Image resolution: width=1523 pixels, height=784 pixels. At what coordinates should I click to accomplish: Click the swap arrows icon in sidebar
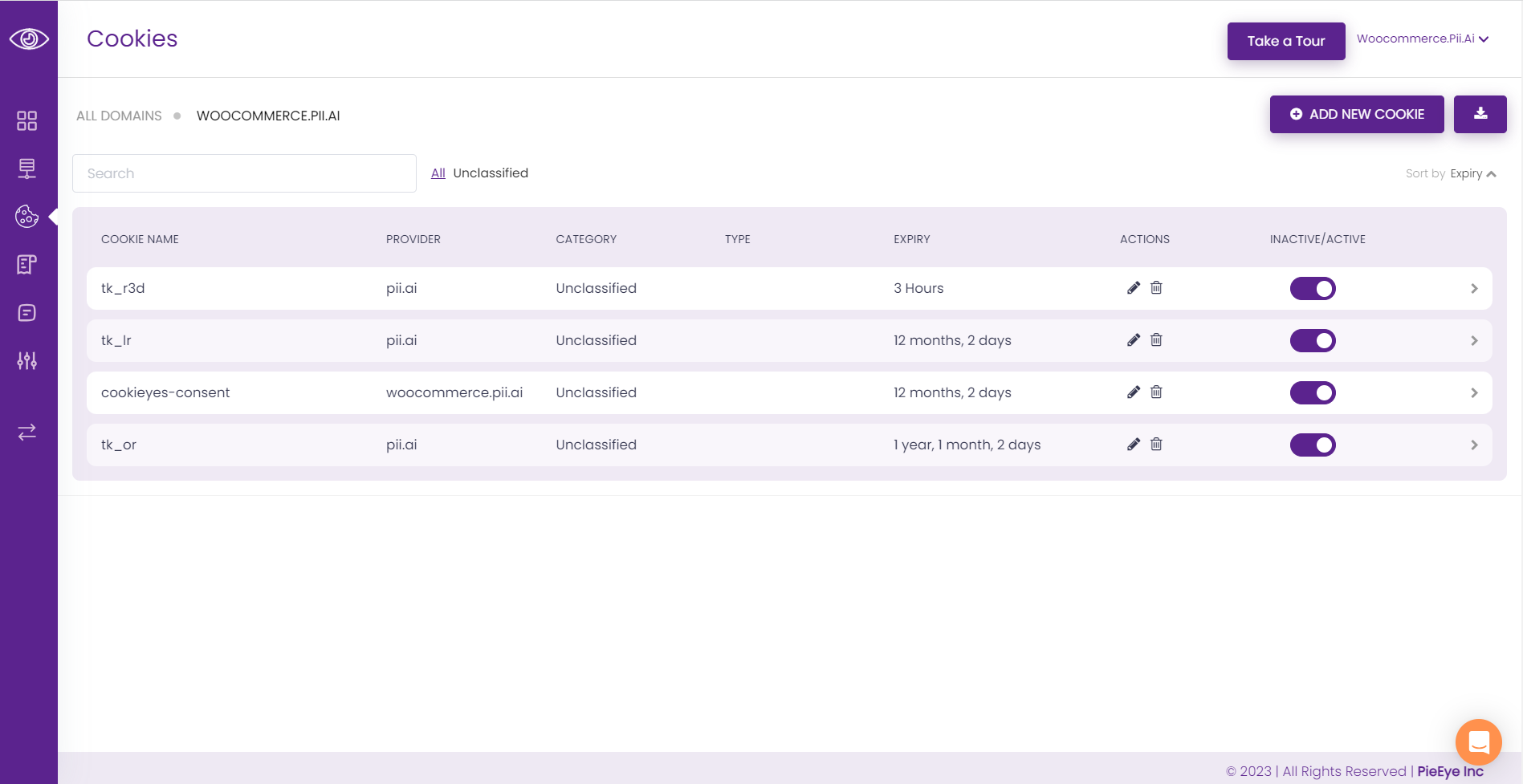(x=27, y=432)
